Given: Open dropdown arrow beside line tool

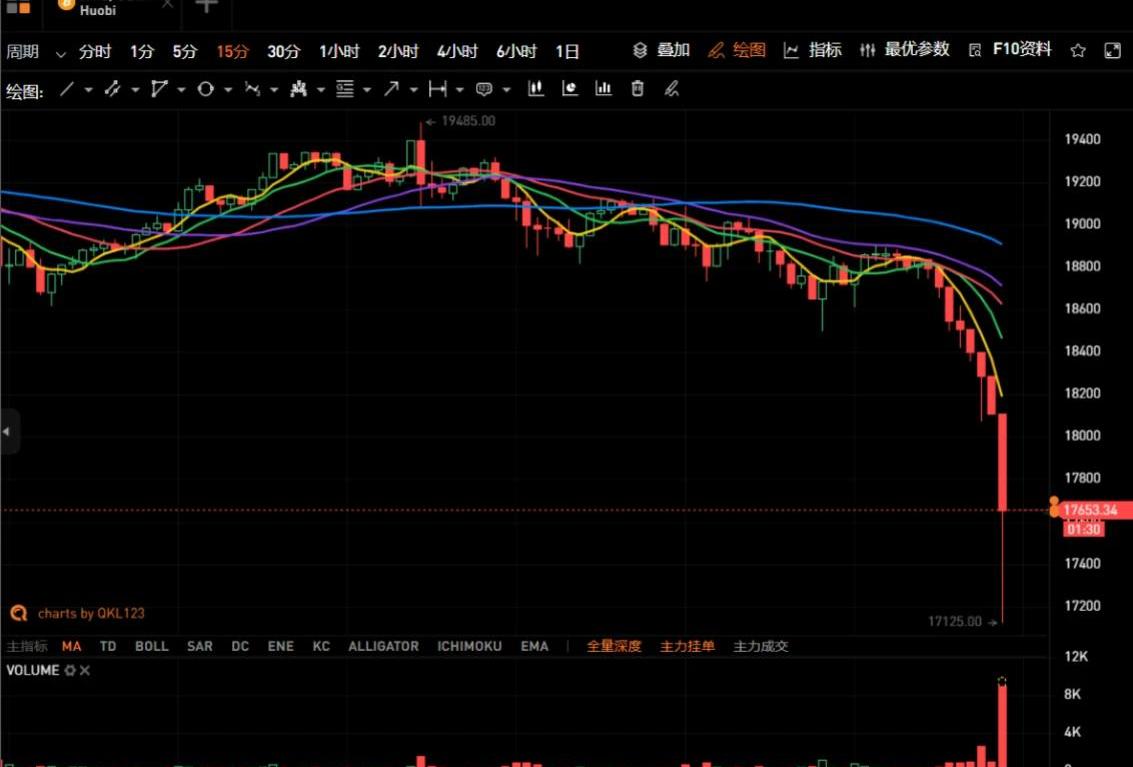Looking at the screenshot, I should click(x=88, y=90).
